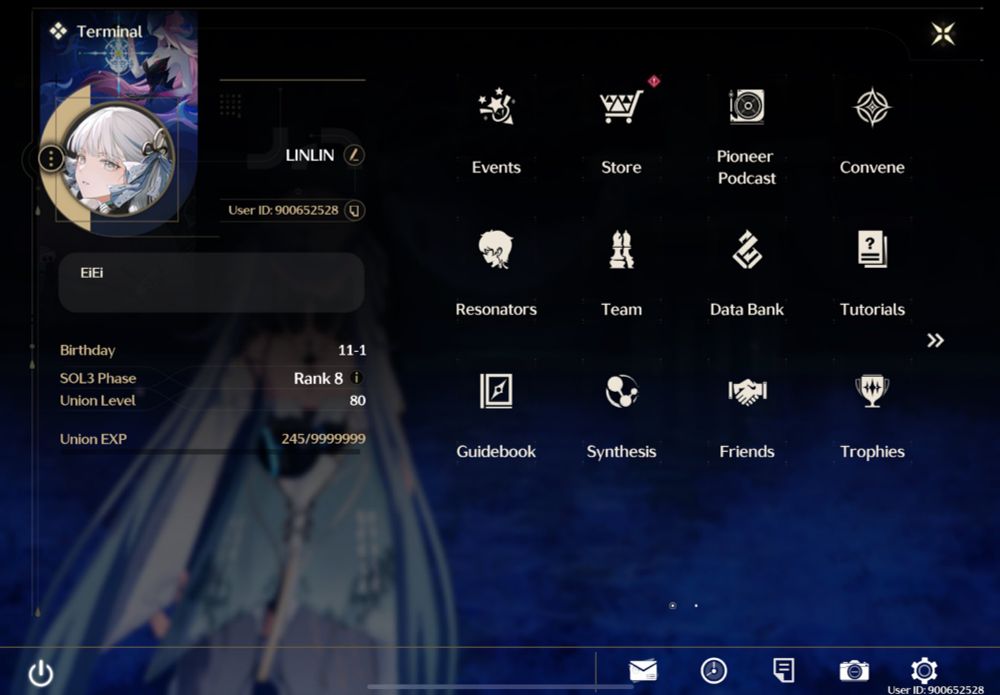Click the LINLIN player name
Screen dimensions: 1000x695
[x=309, y=155]
